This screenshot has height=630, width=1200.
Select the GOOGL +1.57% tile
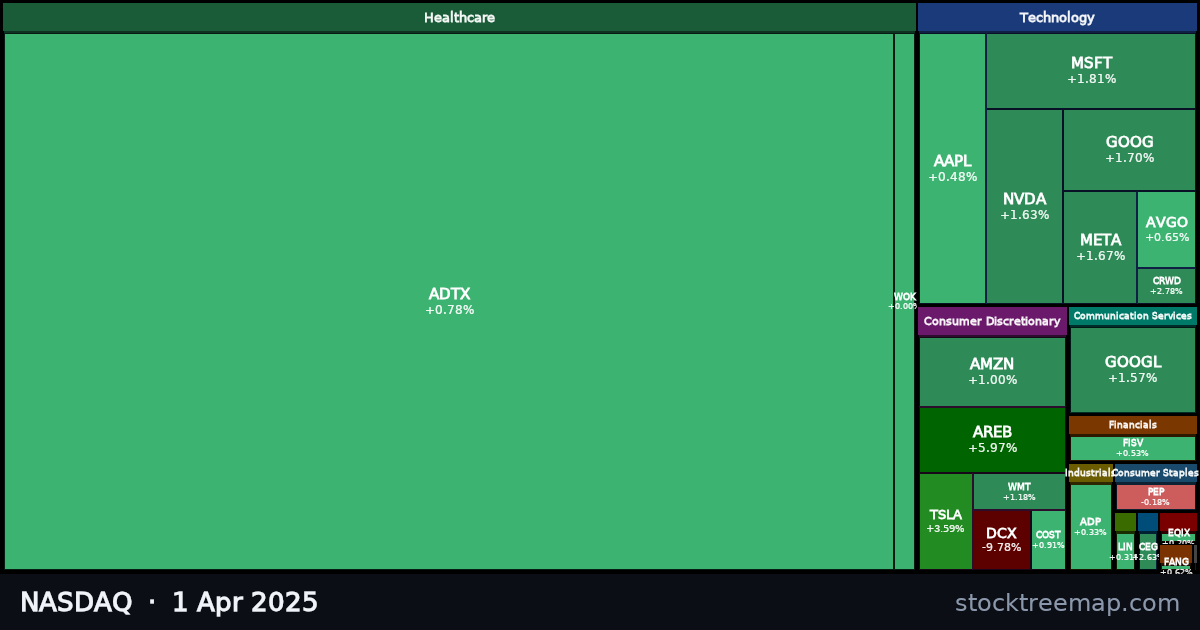coord(1132,369)
